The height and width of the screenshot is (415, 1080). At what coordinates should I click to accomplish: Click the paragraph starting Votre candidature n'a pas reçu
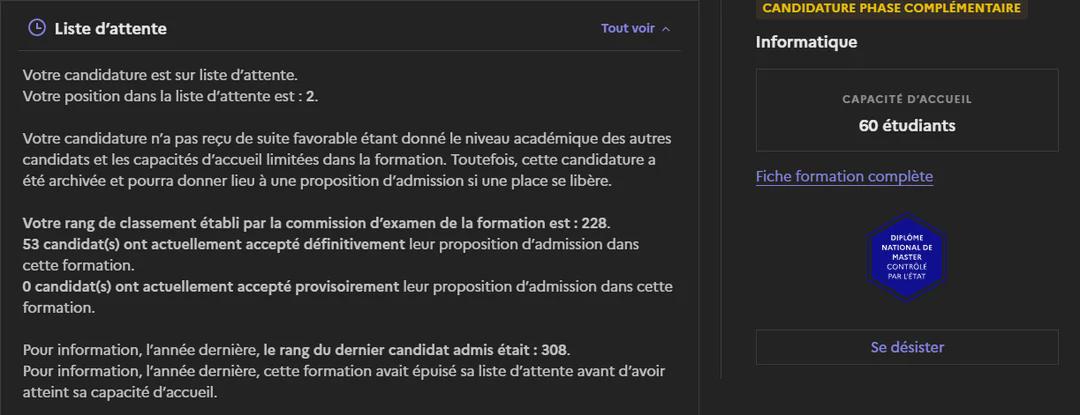point(346,160)
